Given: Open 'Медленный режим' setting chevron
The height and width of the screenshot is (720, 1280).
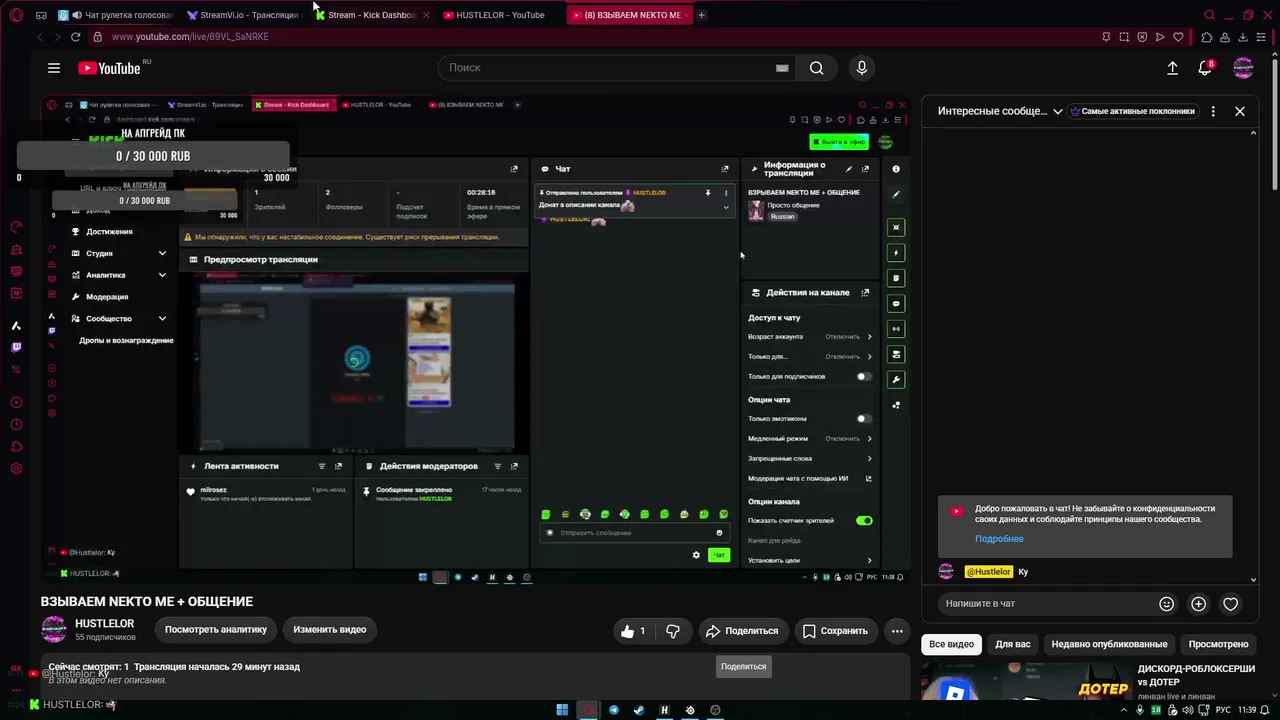Looking at the screenshot, I should click(x=869, y=439).
